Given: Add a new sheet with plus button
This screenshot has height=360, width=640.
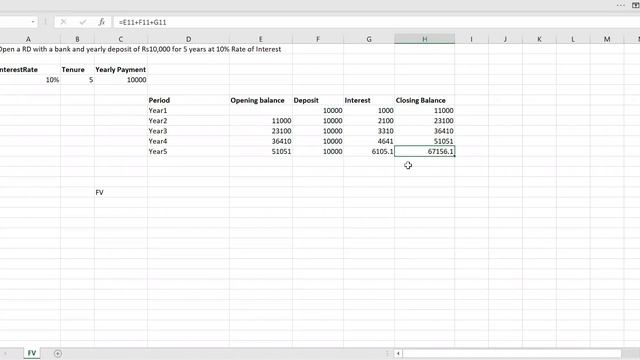Looking at the screenshot, I should click(58, 353).
